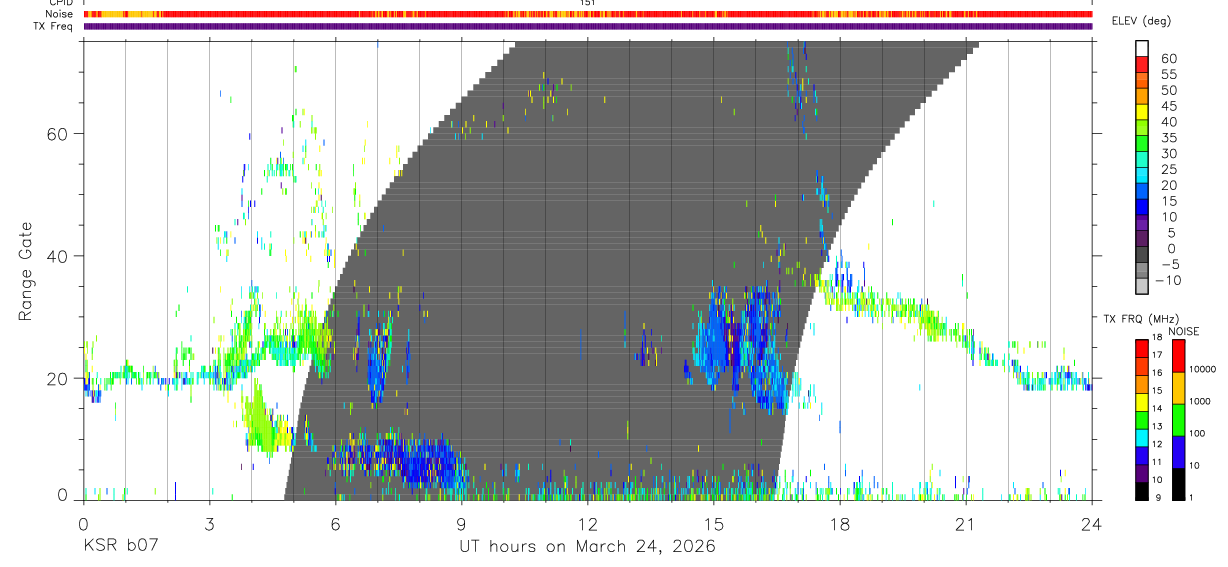The width and height of the screenshot is (1228, 567).
Task: Click the "CPID" row label at top left
Action: pos(60,3)
